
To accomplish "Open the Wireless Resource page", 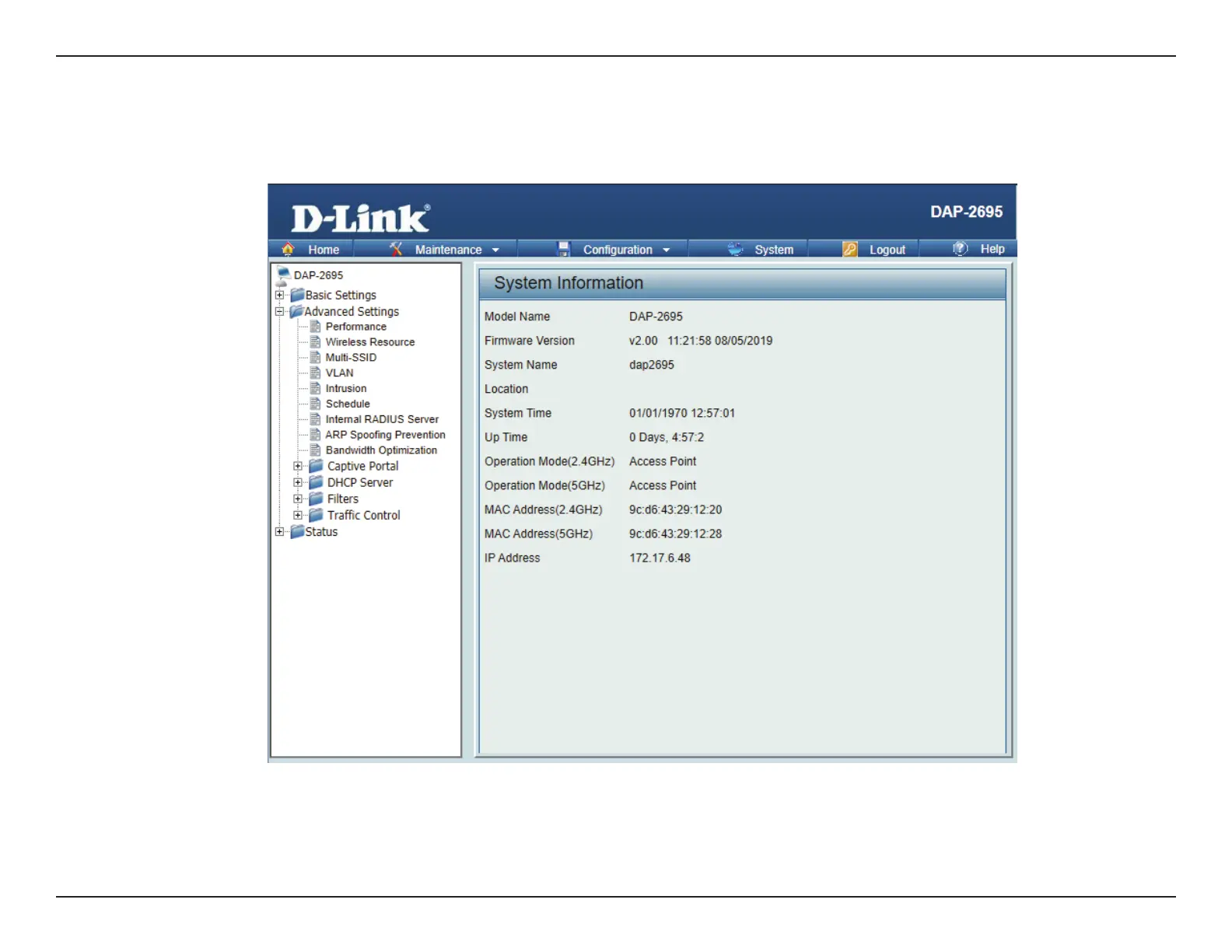I will pyautogui.click(x=370, y=342).
